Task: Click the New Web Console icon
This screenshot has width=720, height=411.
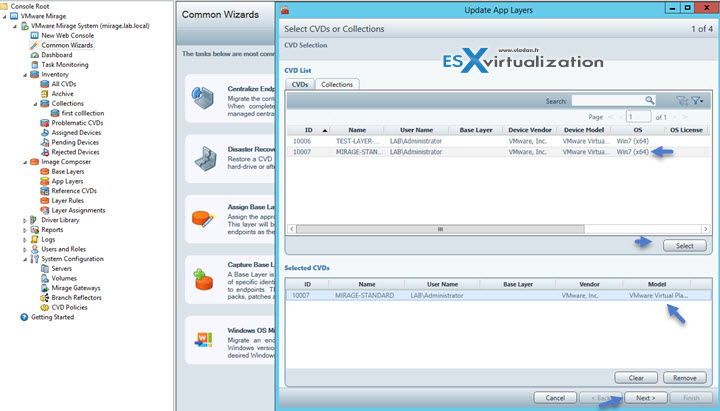Action: (34, 35)
